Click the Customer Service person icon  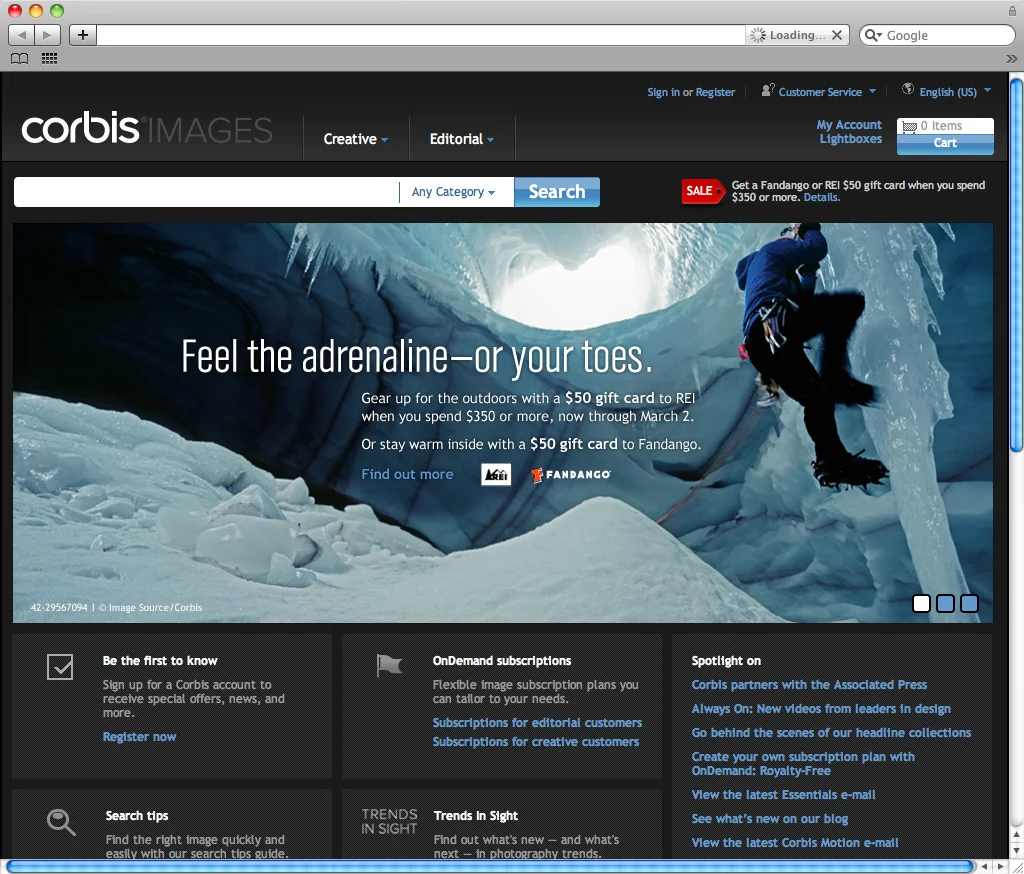(768, 90)
